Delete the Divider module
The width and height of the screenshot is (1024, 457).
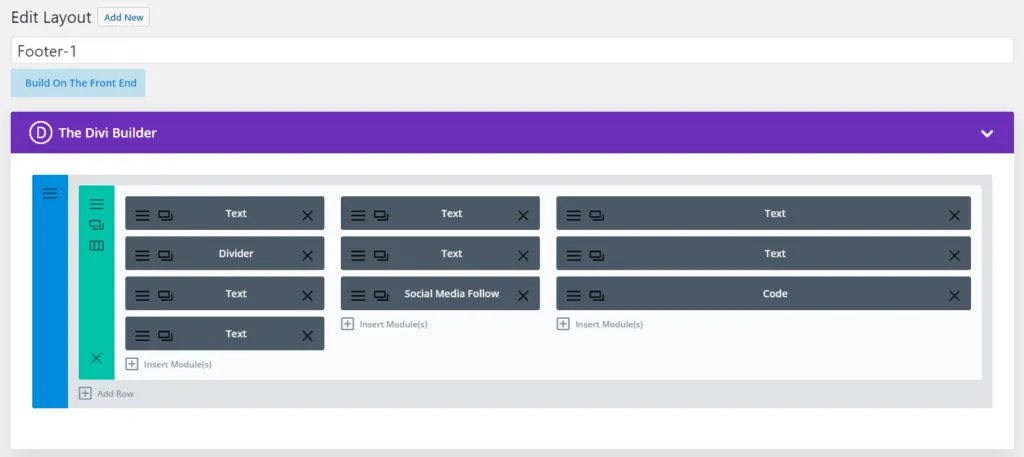coord(308,256)
